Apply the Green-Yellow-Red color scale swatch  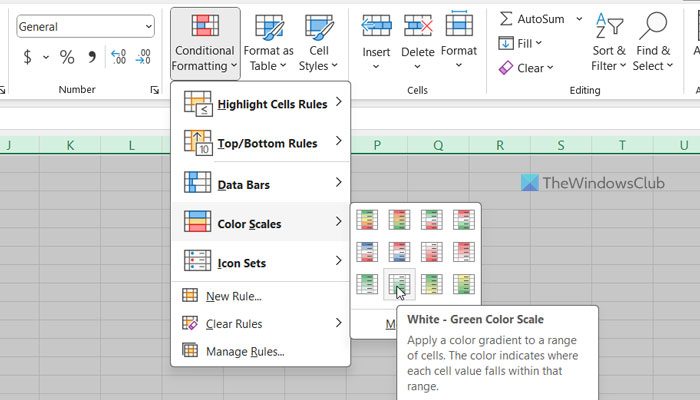click(x=367, y=219)
